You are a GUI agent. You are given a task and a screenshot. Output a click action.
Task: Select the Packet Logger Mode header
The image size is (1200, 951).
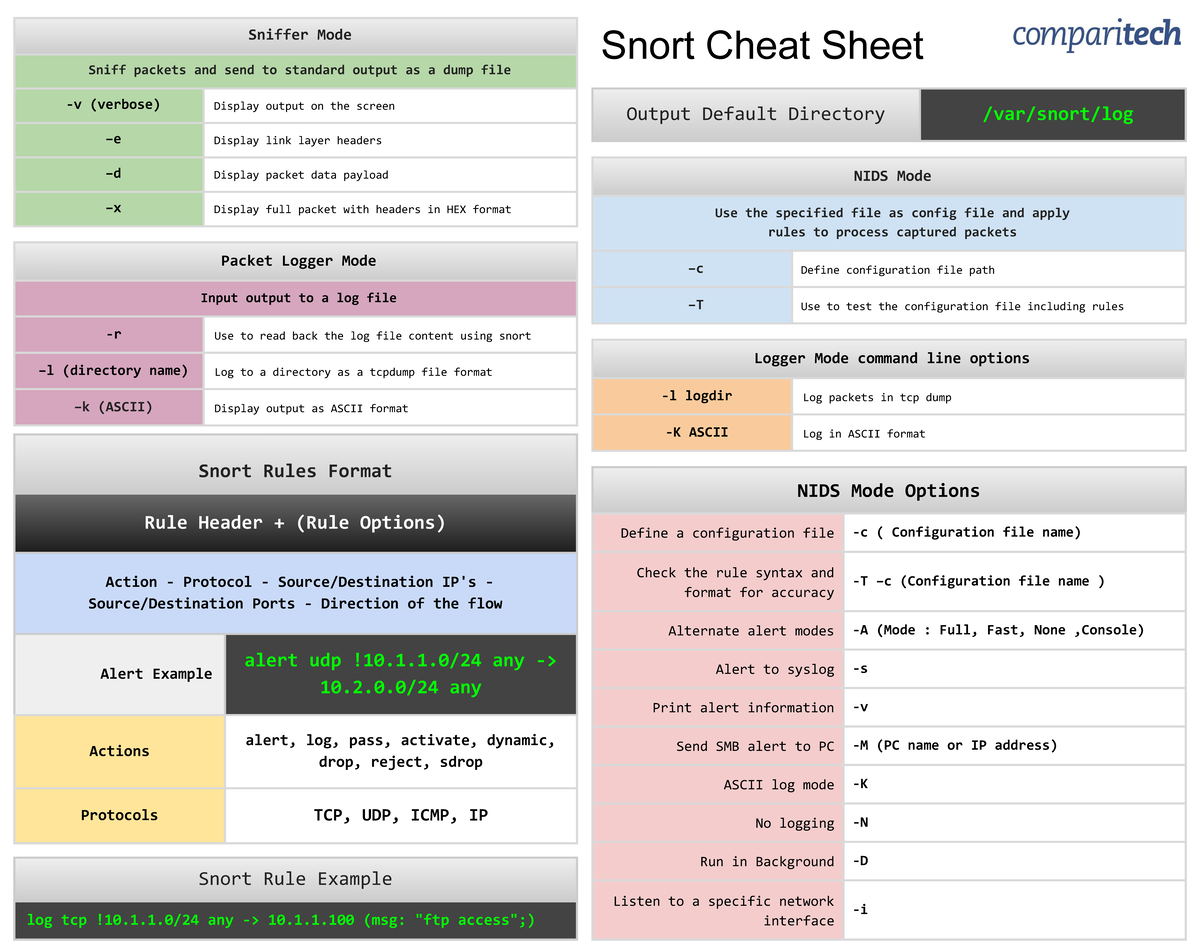click(299, 261)
